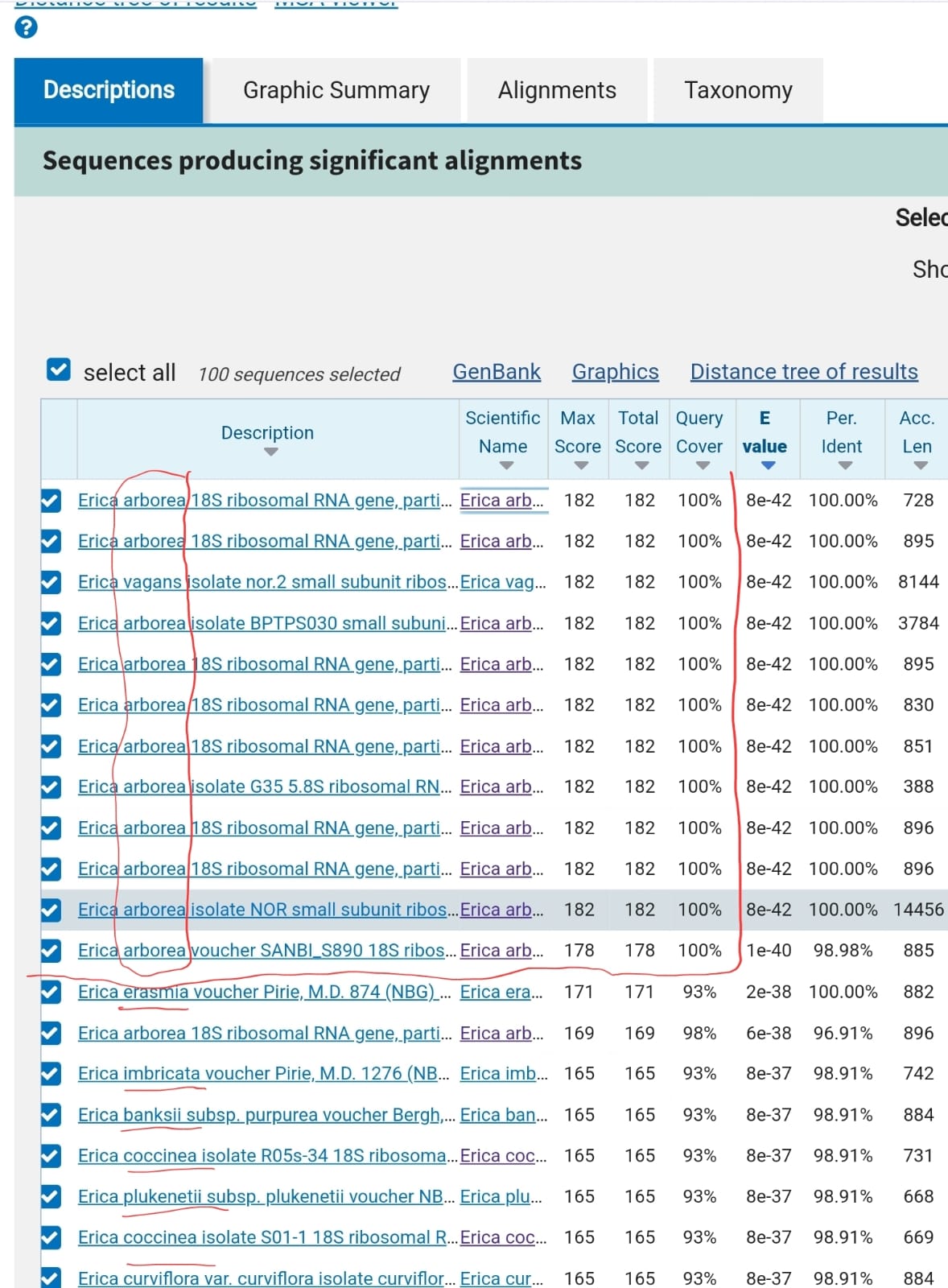
Task: Sort by the E value column arrow
Action: (768, 465)
